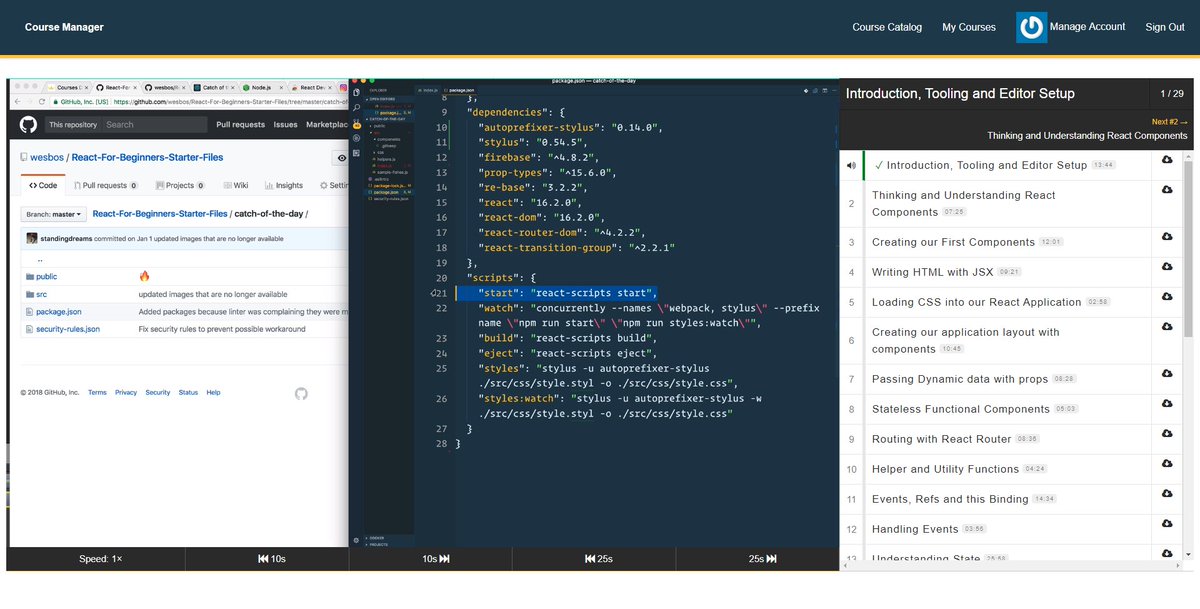Jump to the Next #2 lesson link
This screenshot has width=1200, height=609.
pos(1170,122)
